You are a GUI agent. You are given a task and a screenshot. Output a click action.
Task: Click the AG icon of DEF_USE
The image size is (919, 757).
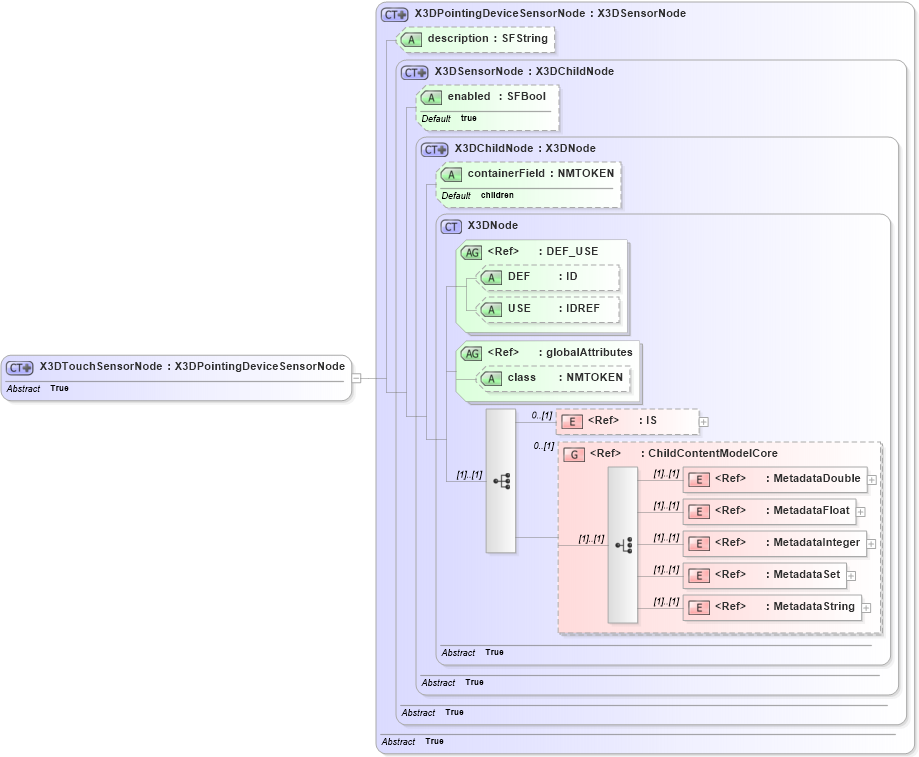pos(471,253)
